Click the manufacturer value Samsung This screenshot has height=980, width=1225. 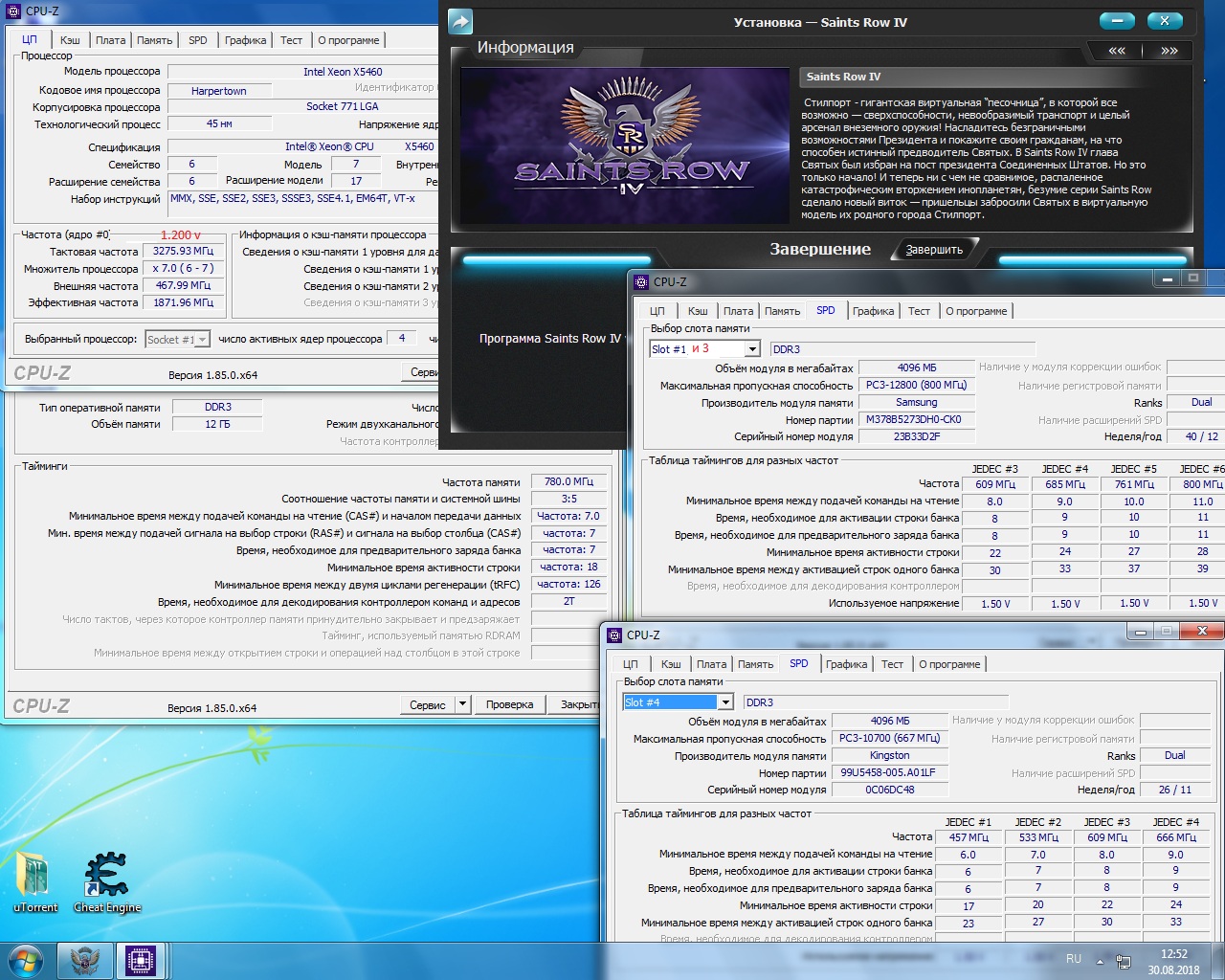tap(917, 403)
